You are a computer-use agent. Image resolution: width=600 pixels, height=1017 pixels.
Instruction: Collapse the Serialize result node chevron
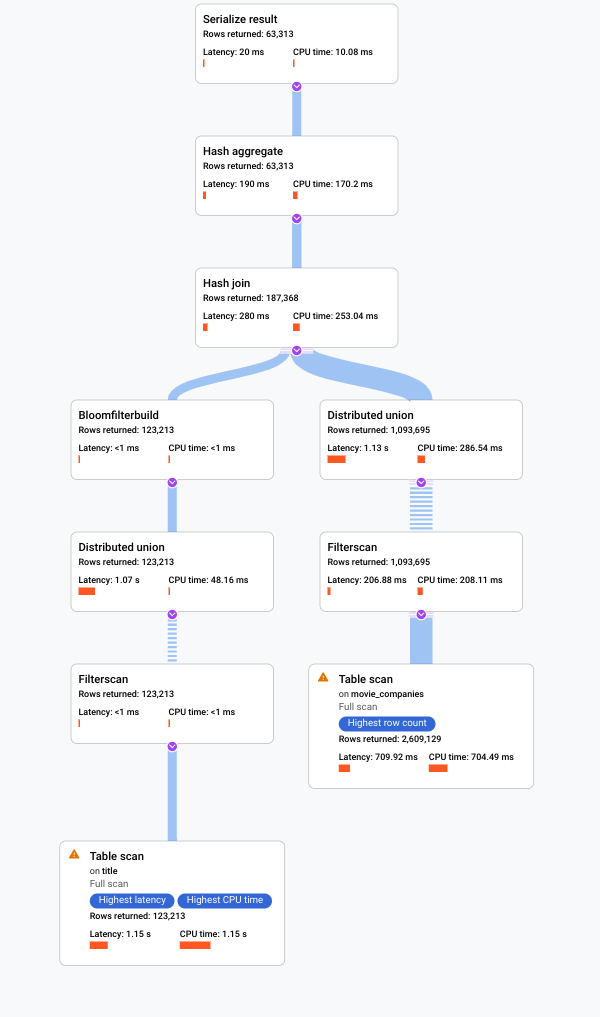coord(296,86)
